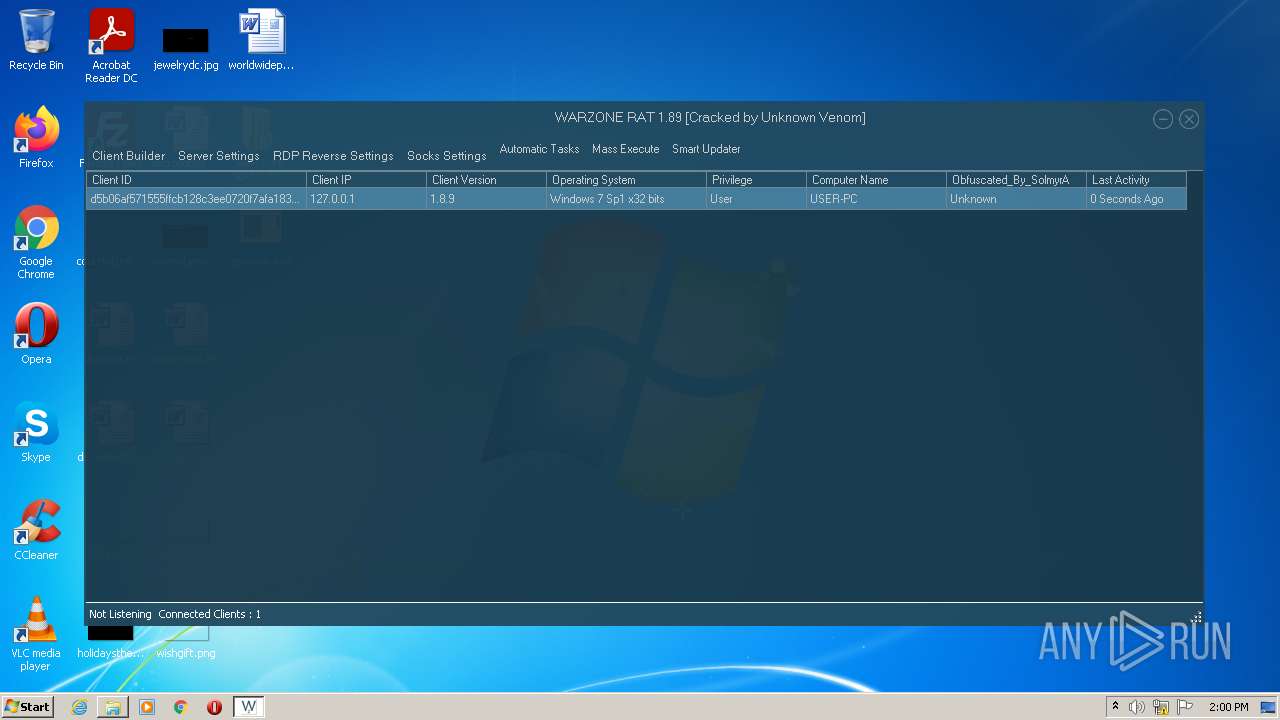Image resolution: width=1280 pixels, height=720 pixels.
Task: Open Action Center flag icon
Action: pos(1185,707)
